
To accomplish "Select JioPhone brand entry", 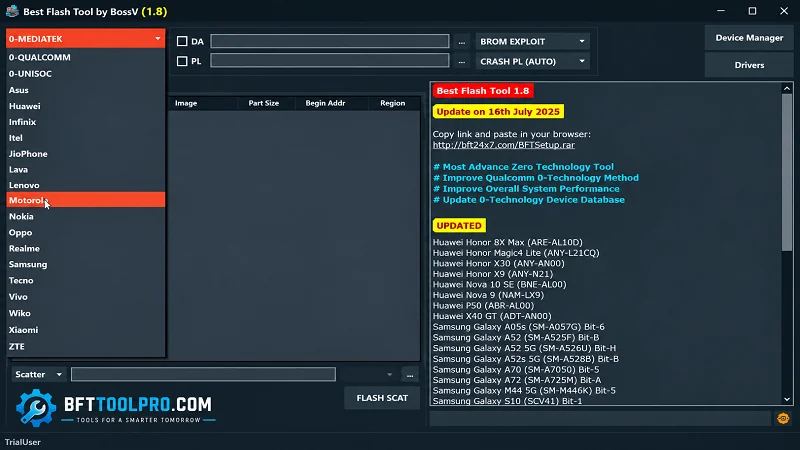I will pyautogui.click(x=85, y=154).
